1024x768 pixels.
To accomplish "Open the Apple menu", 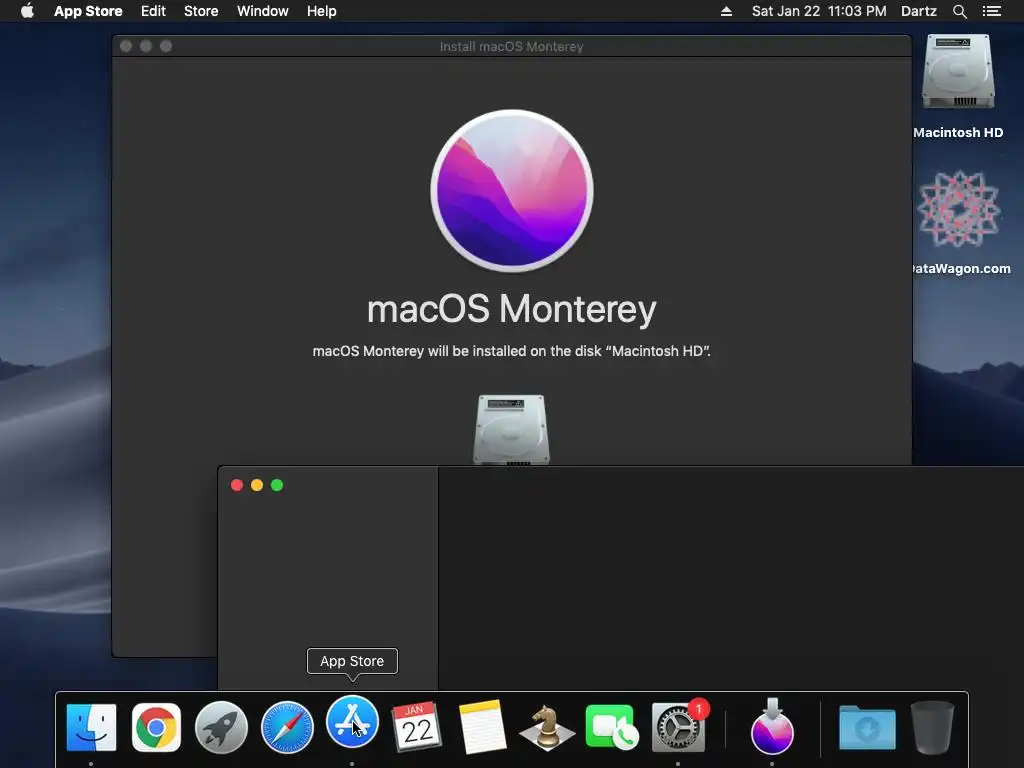I will [x=27, y=11].
